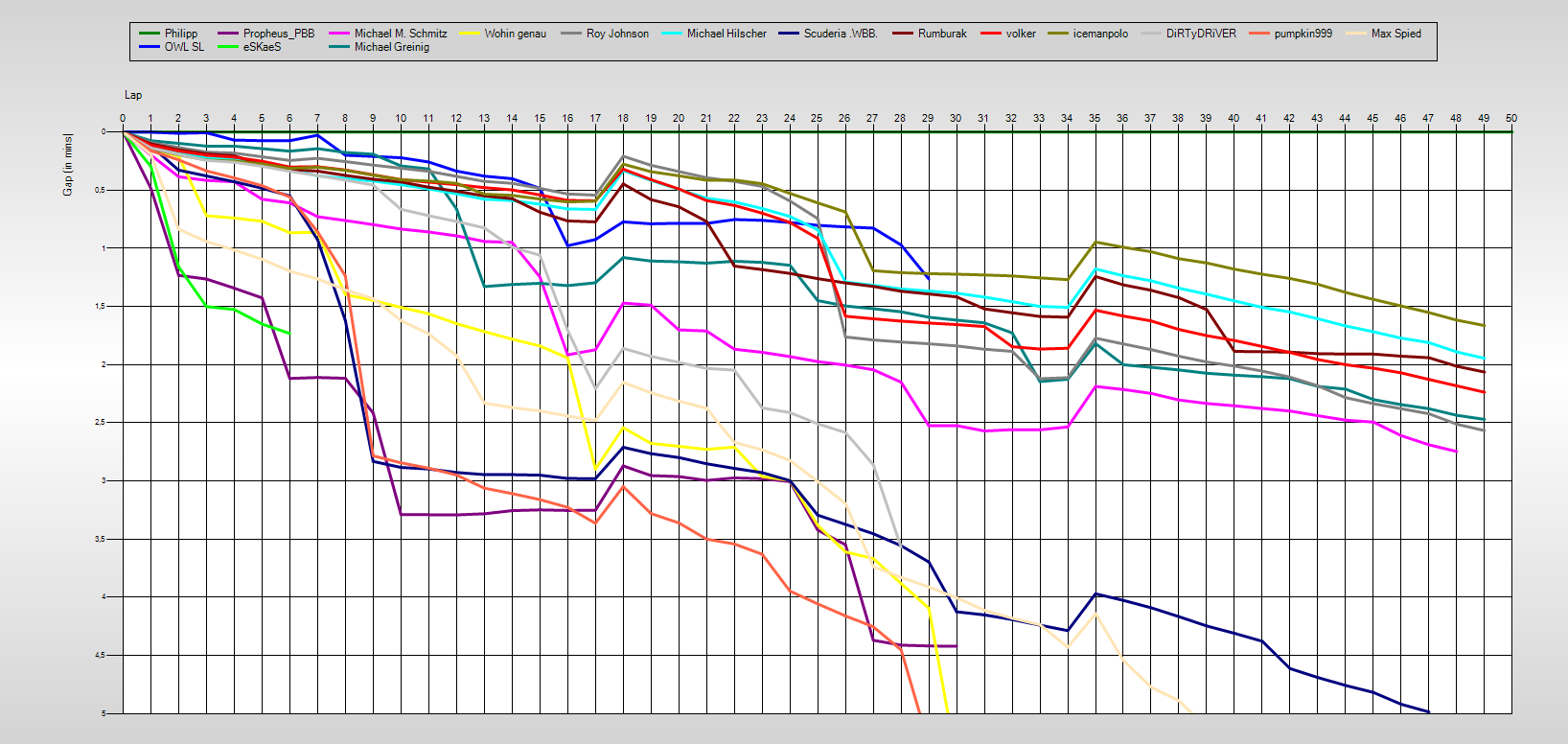Click the Rumburak legend label

pos(942,34)
